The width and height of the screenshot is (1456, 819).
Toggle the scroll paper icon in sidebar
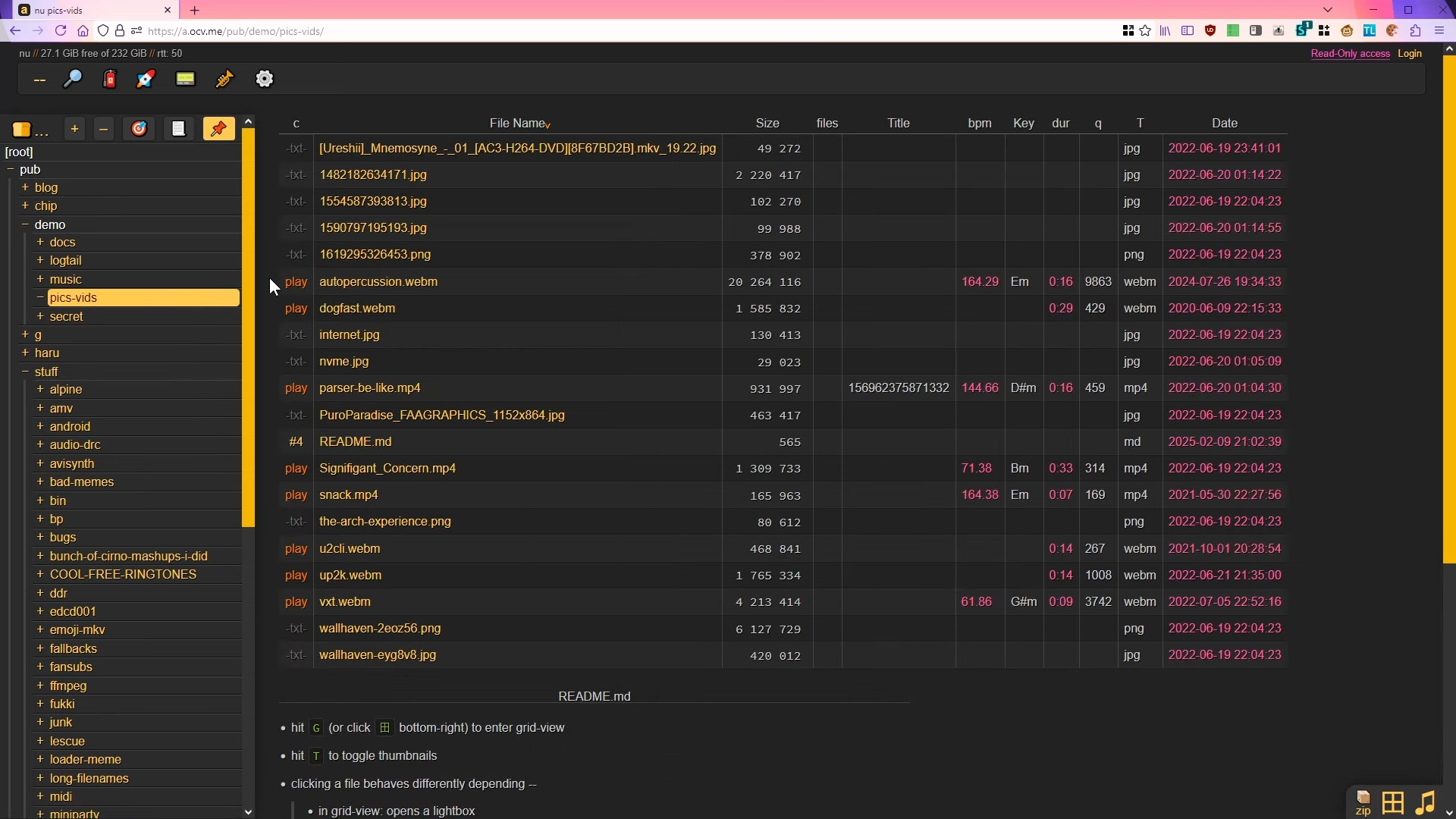click(x=178, y=129)
